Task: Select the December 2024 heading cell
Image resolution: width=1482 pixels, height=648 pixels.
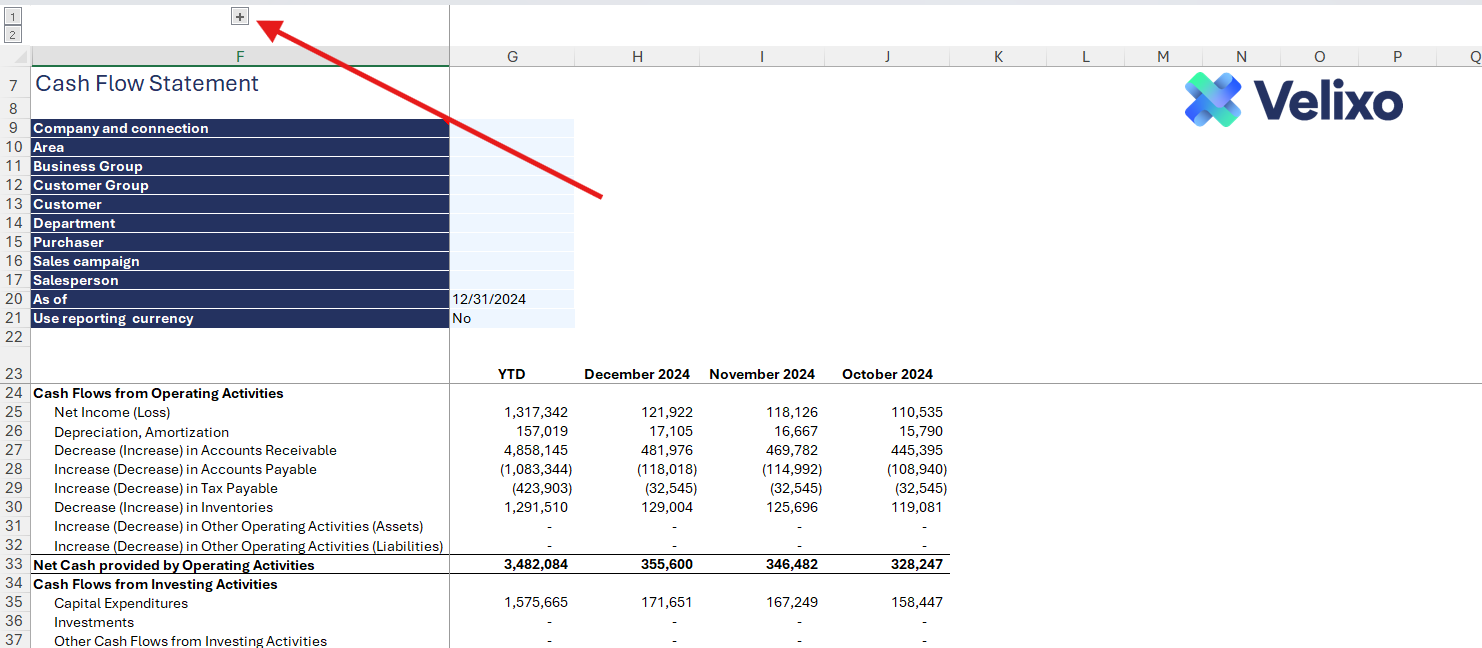Action: click(637, 374)
